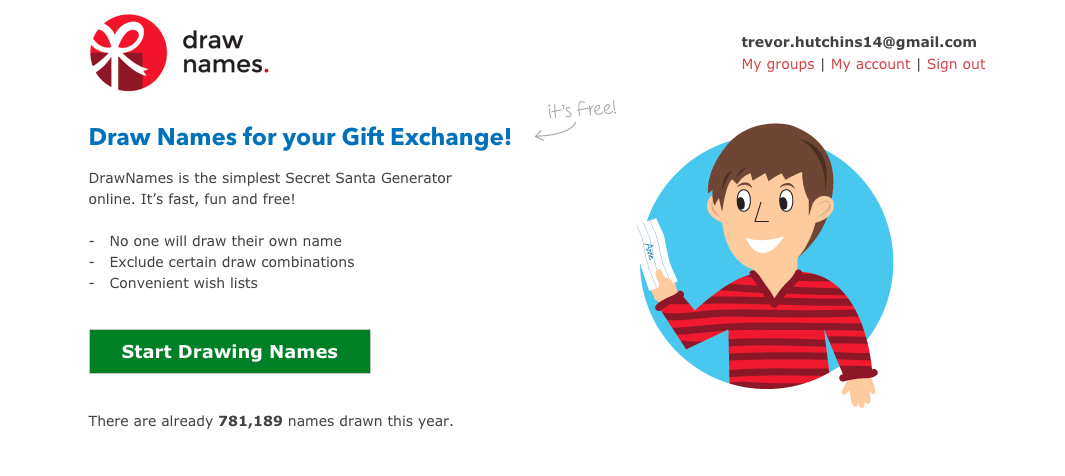Click the trevor.hutchins14@gmail.com email address
The height and width of the screenshot is (476, 1065).
(859, 42)
